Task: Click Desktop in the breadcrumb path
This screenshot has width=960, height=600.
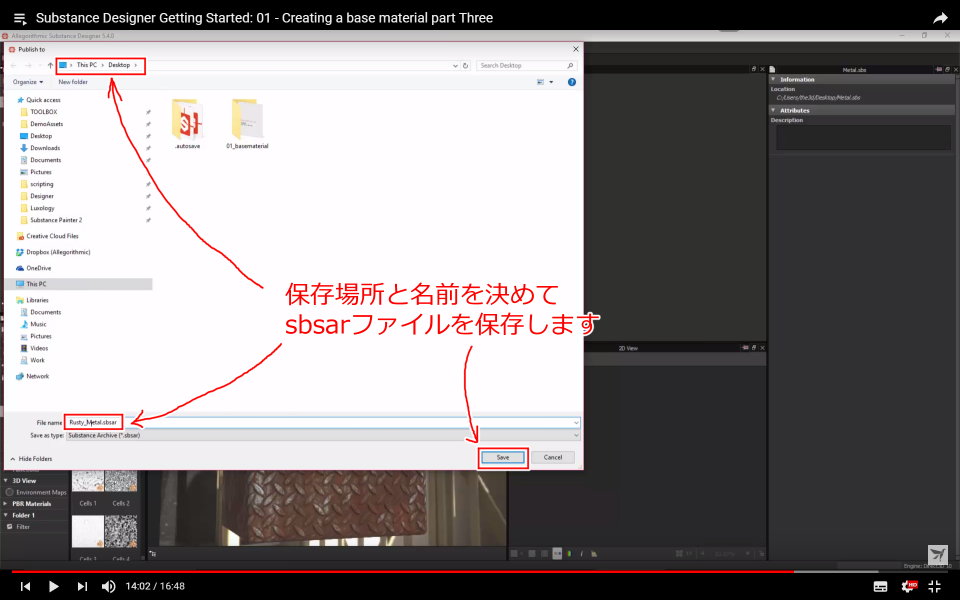Action: pyautogui.click(x=119, y=65)
